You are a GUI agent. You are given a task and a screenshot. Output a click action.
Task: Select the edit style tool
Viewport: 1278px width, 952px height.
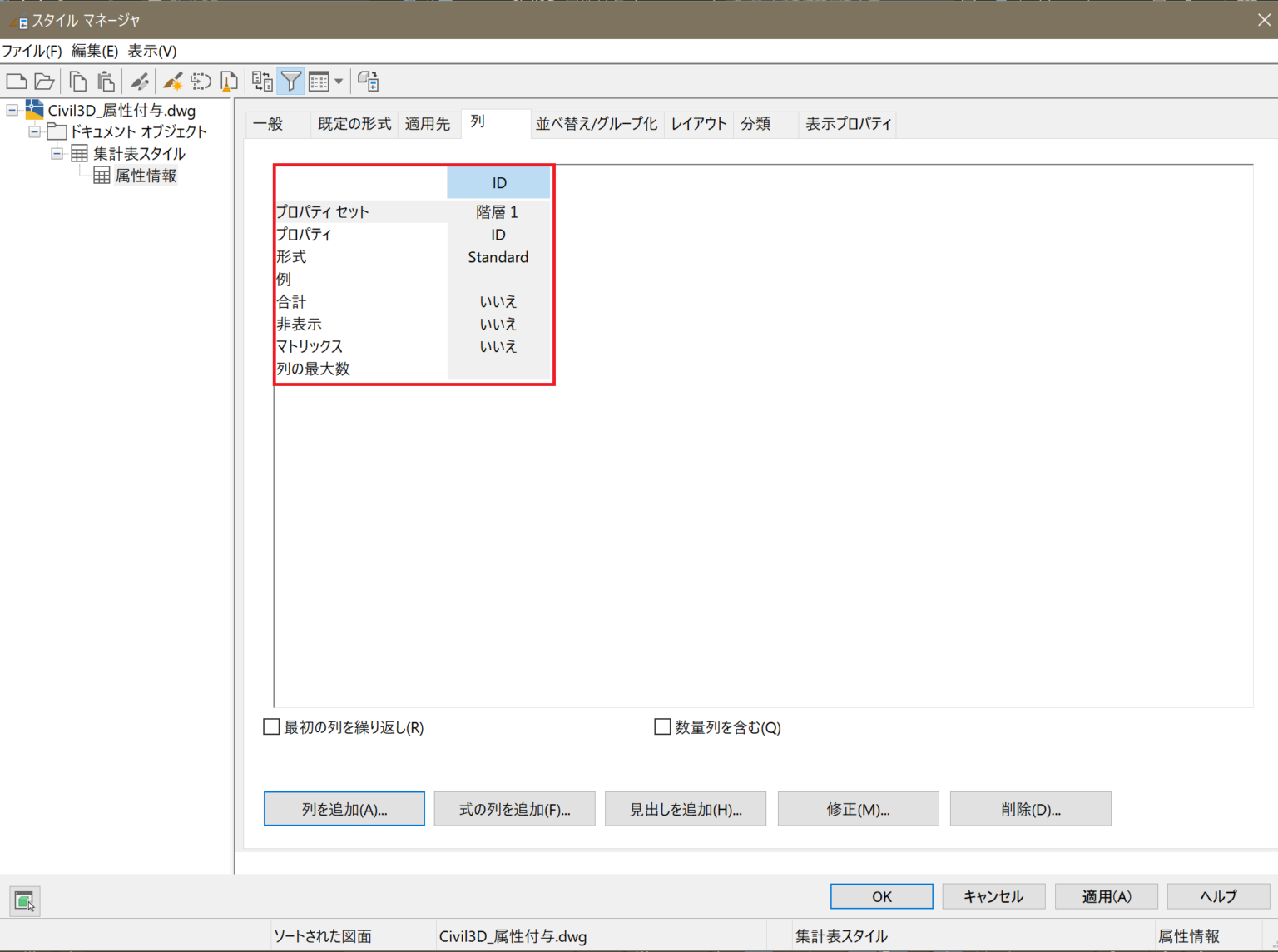139,81
